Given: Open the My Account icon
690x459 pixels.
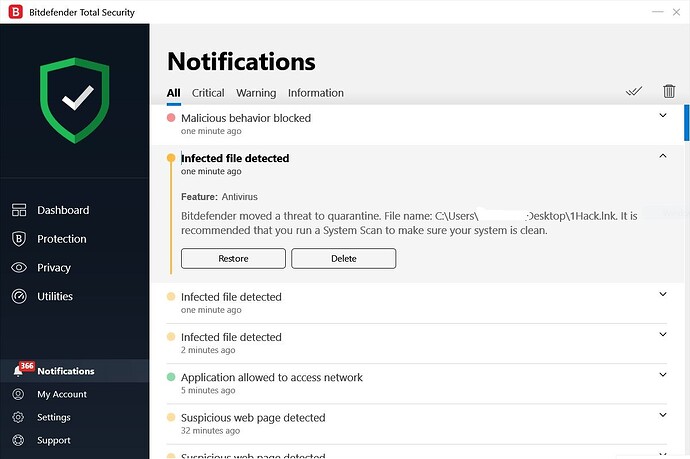Looking at the screenshot, I should tap(18, 394).
